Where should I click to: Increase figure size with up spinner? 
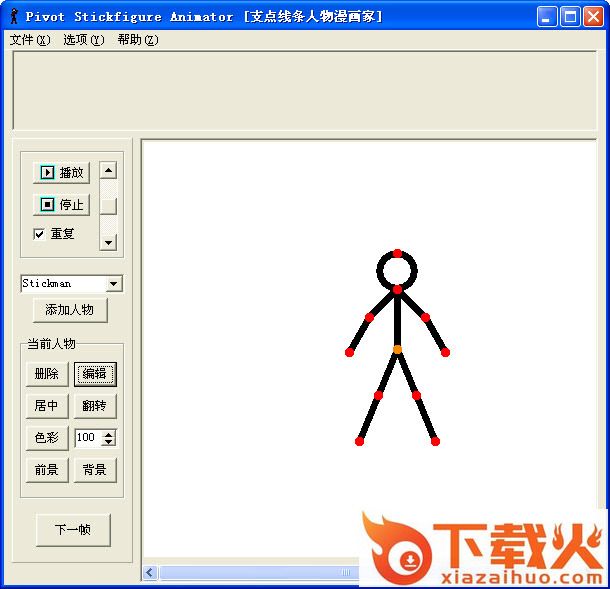pyautogui.click(x=109, y=434)
